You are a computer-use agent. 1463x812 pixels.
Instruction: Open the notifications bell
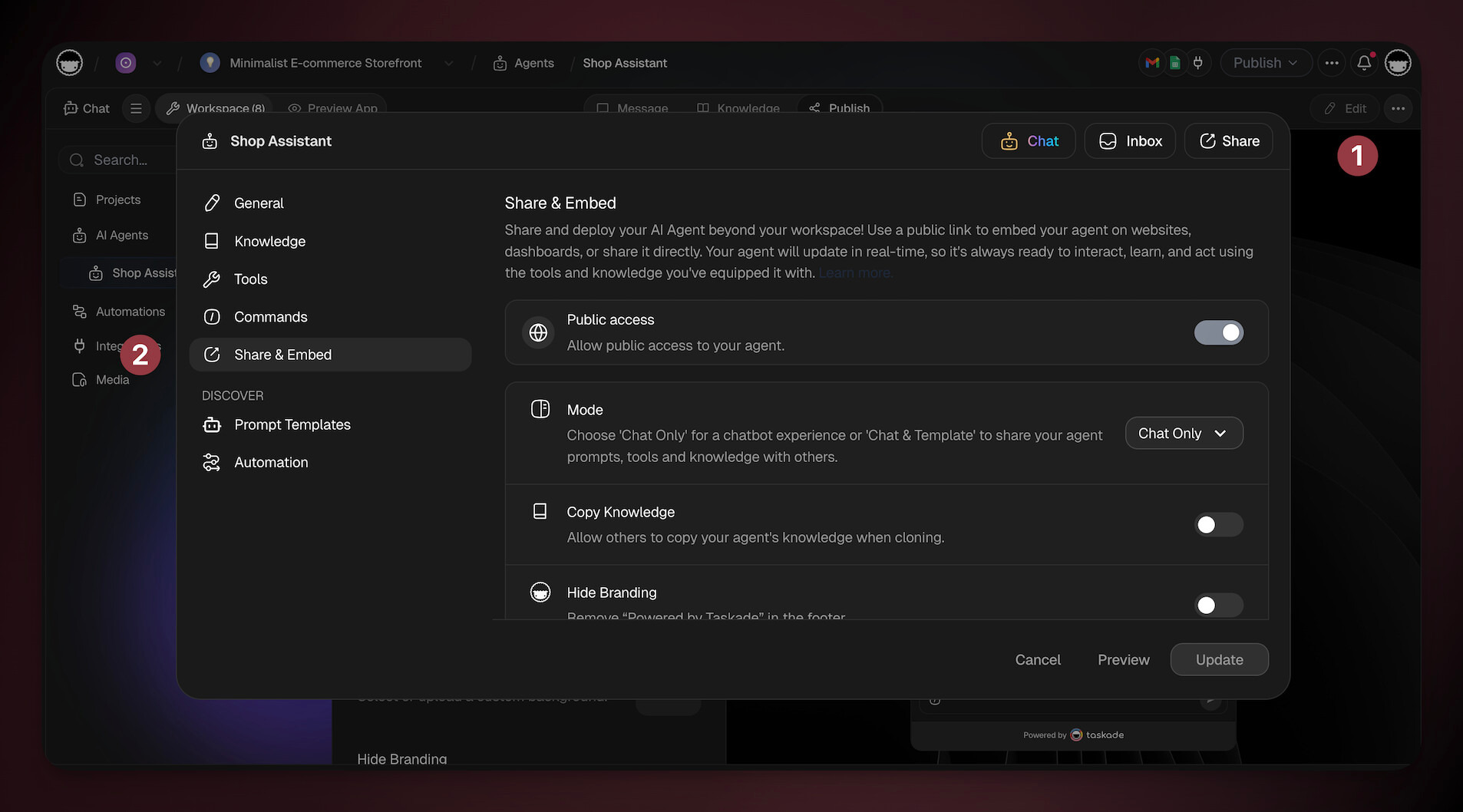click(x=1364, y=63)
